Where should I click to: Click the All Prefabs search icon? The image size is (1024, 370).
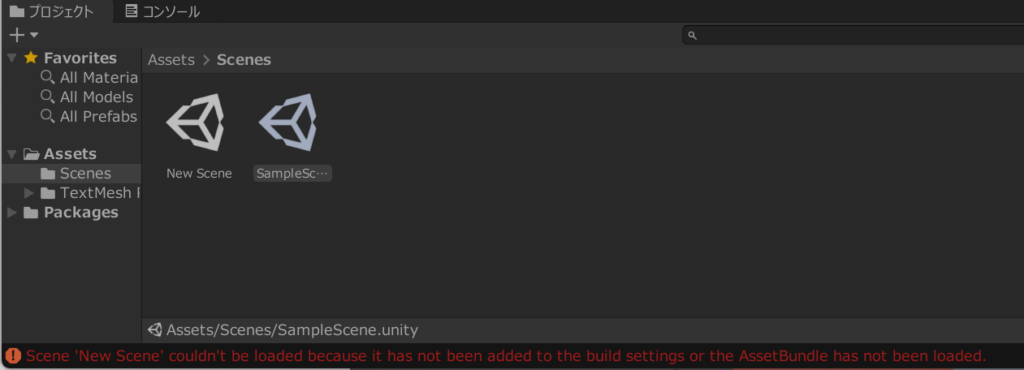coord(48,116)
